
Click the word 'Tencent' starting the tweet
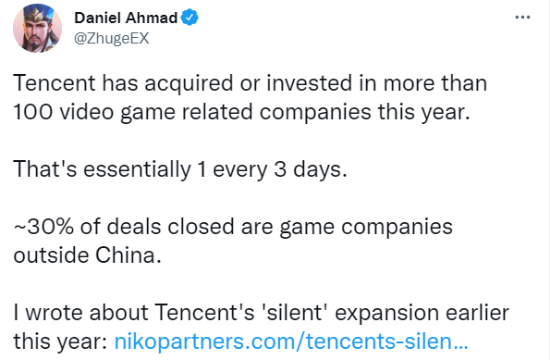[x=54, y=84]
